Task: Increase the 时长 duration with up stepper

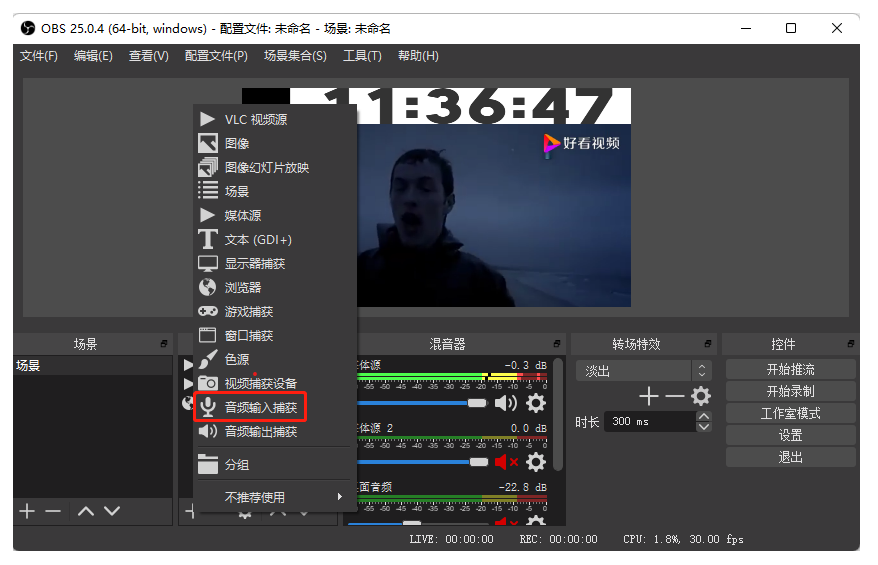Action: click(x=703, y=416)
